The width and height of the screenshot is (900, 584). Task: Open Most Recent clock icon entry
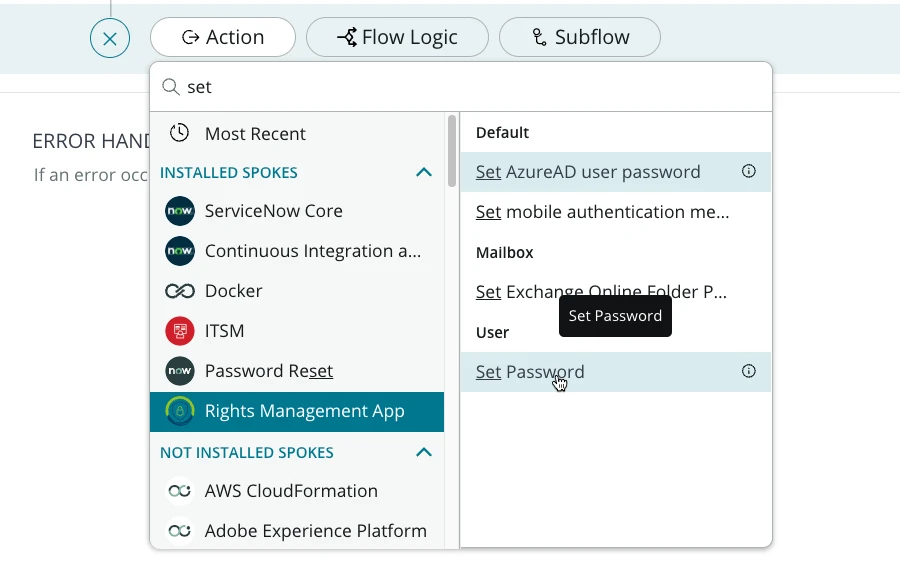[180, 133]
